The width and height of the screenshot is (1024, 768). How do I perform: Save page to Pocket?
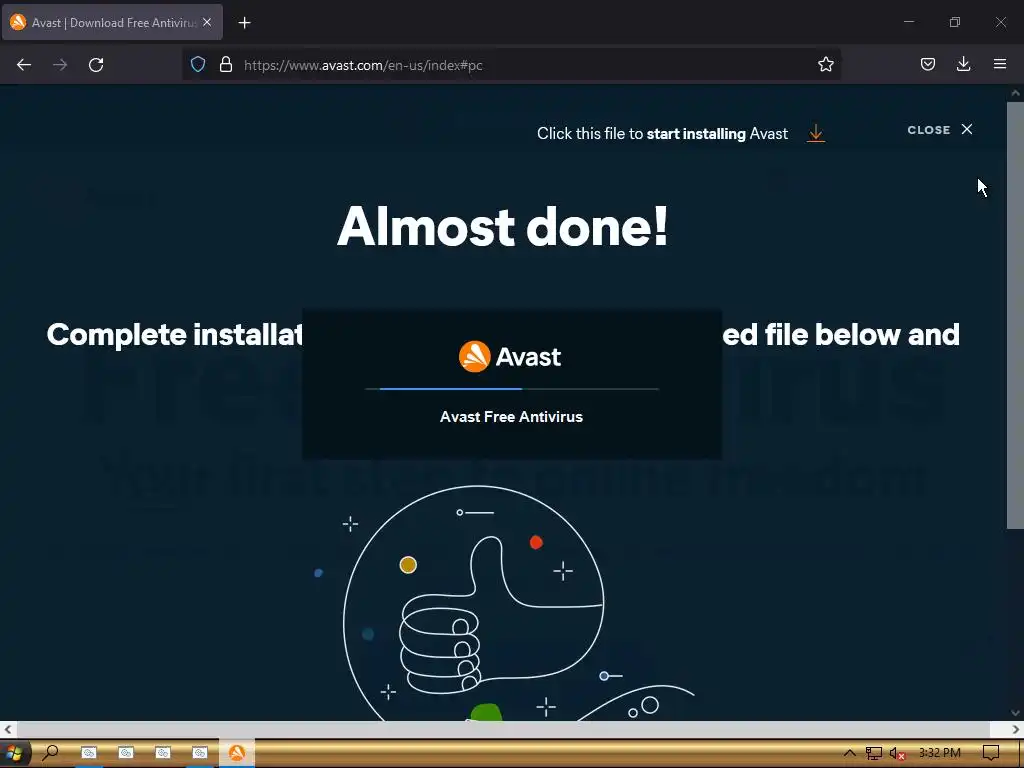[927, 65]
